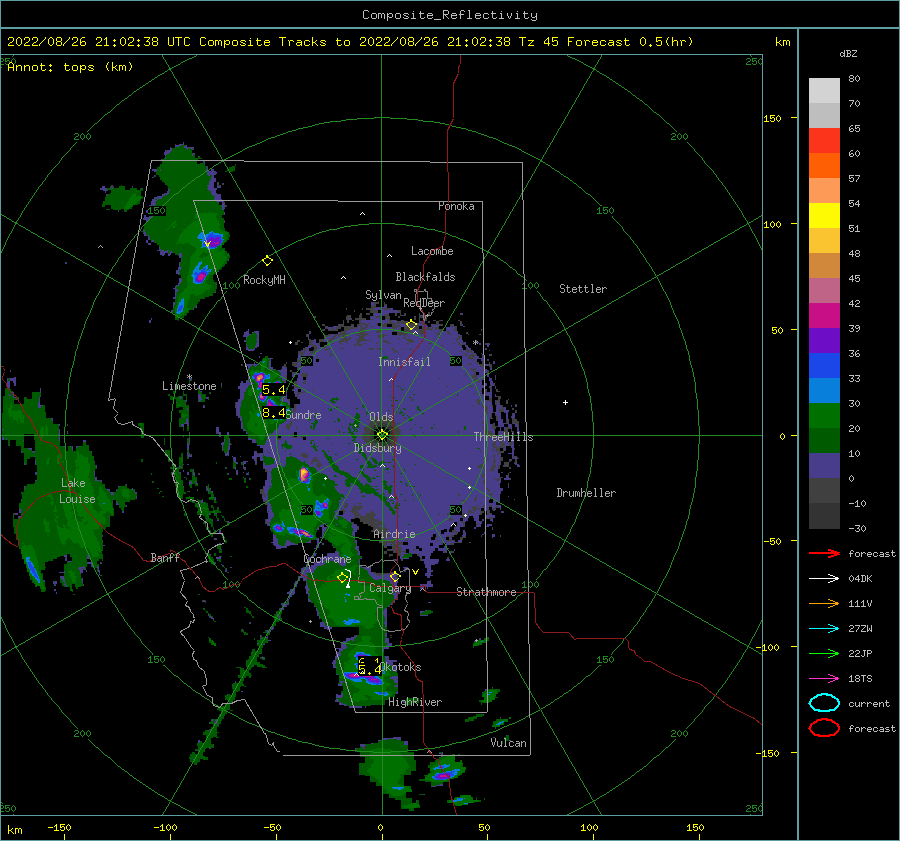Click yellow diamond marker below RedDeer label

(x=412, y=325)
